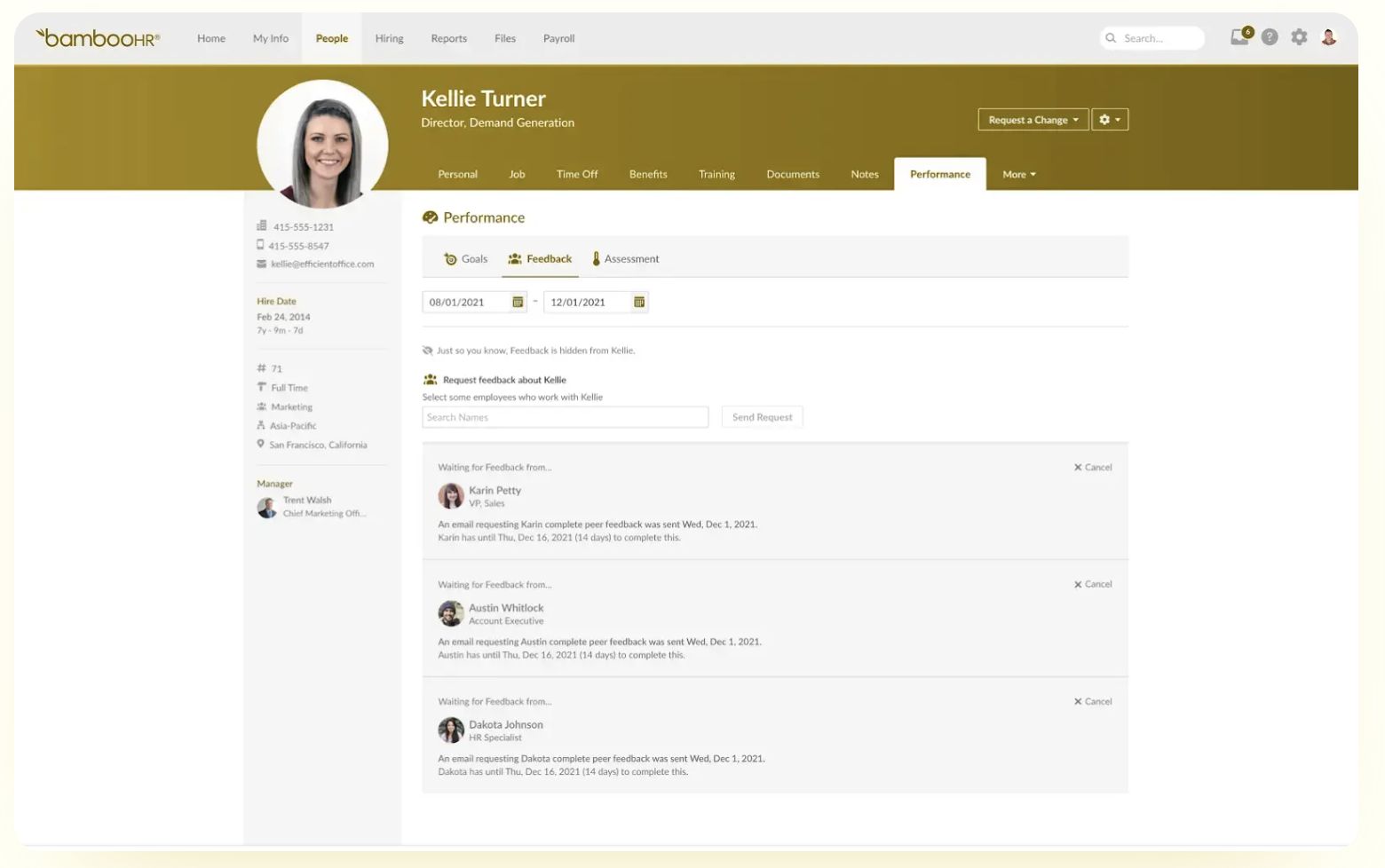Image resolution: width=1385 pixels, height=868 pixels.
Task: Expand the More tab dropdown
Action: tap(1018, 174)
